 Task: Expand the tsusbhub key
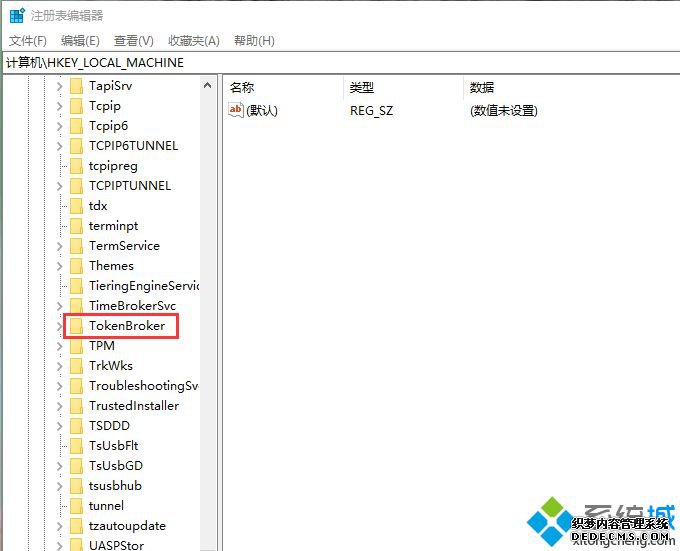pos(59,486)
